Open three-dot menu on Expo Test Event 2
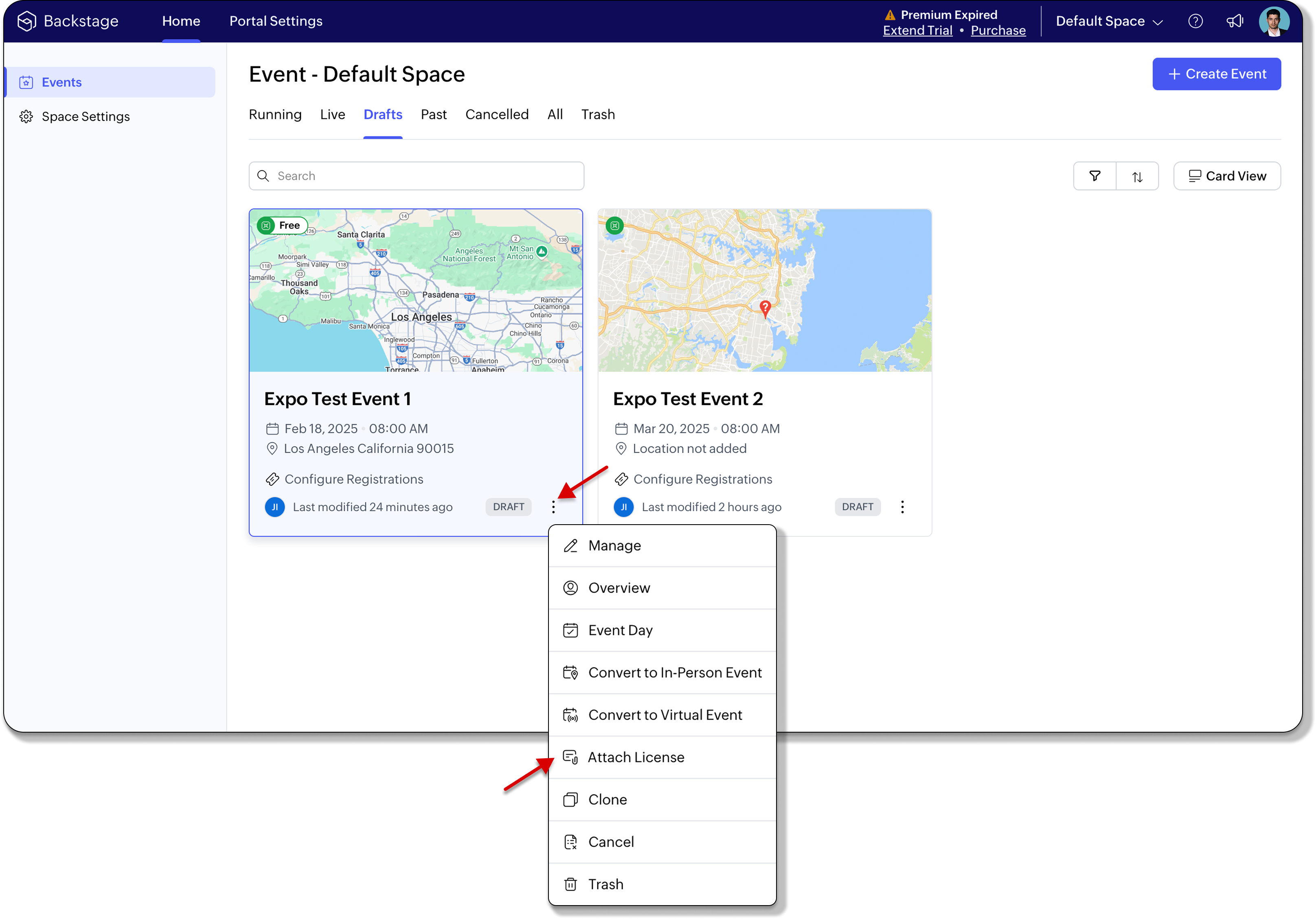 [902, 506]
